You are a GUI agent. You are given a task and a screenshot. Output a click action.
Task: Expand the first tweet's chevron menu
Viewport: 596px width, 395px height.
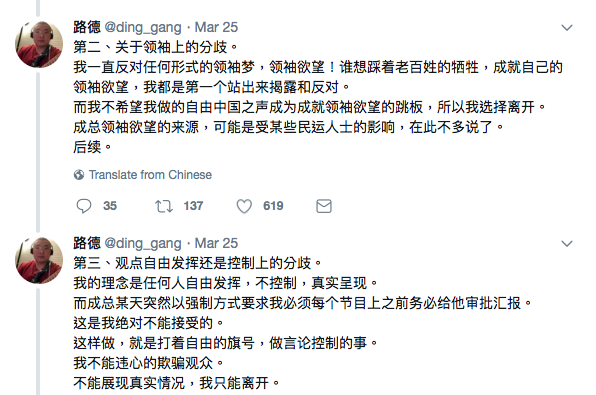[567, 28]
